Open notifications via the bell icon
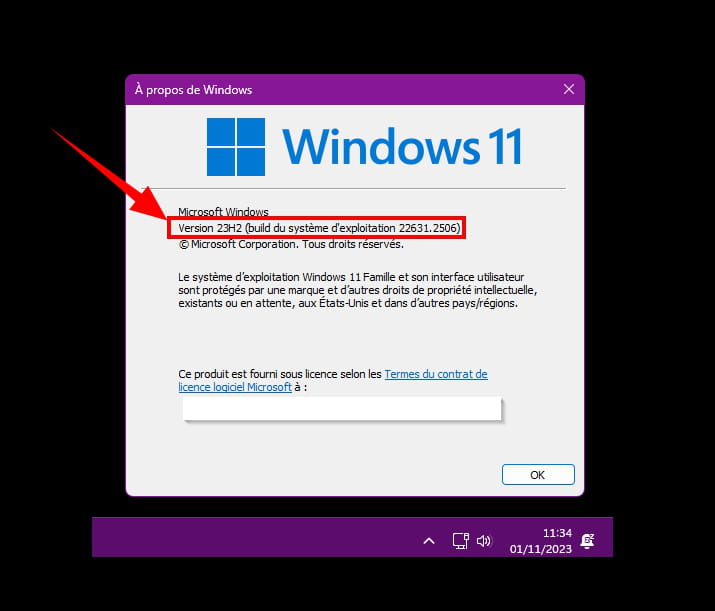 point(587,541)
